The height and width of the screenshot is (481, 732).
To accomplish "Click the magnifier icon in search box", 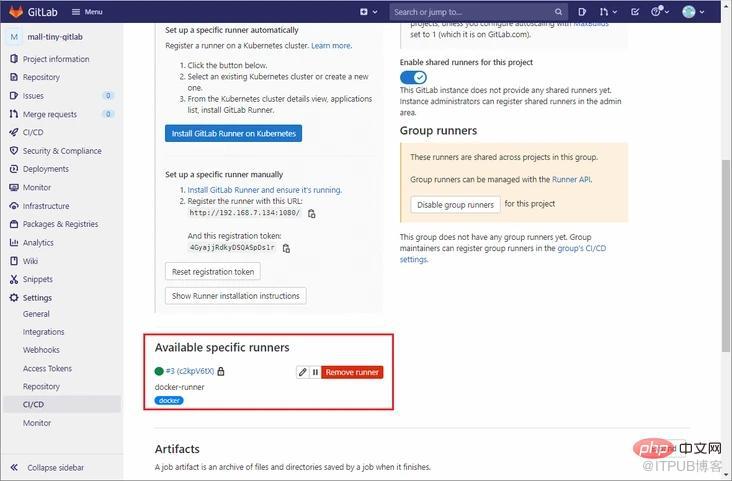I will (558, 12).
